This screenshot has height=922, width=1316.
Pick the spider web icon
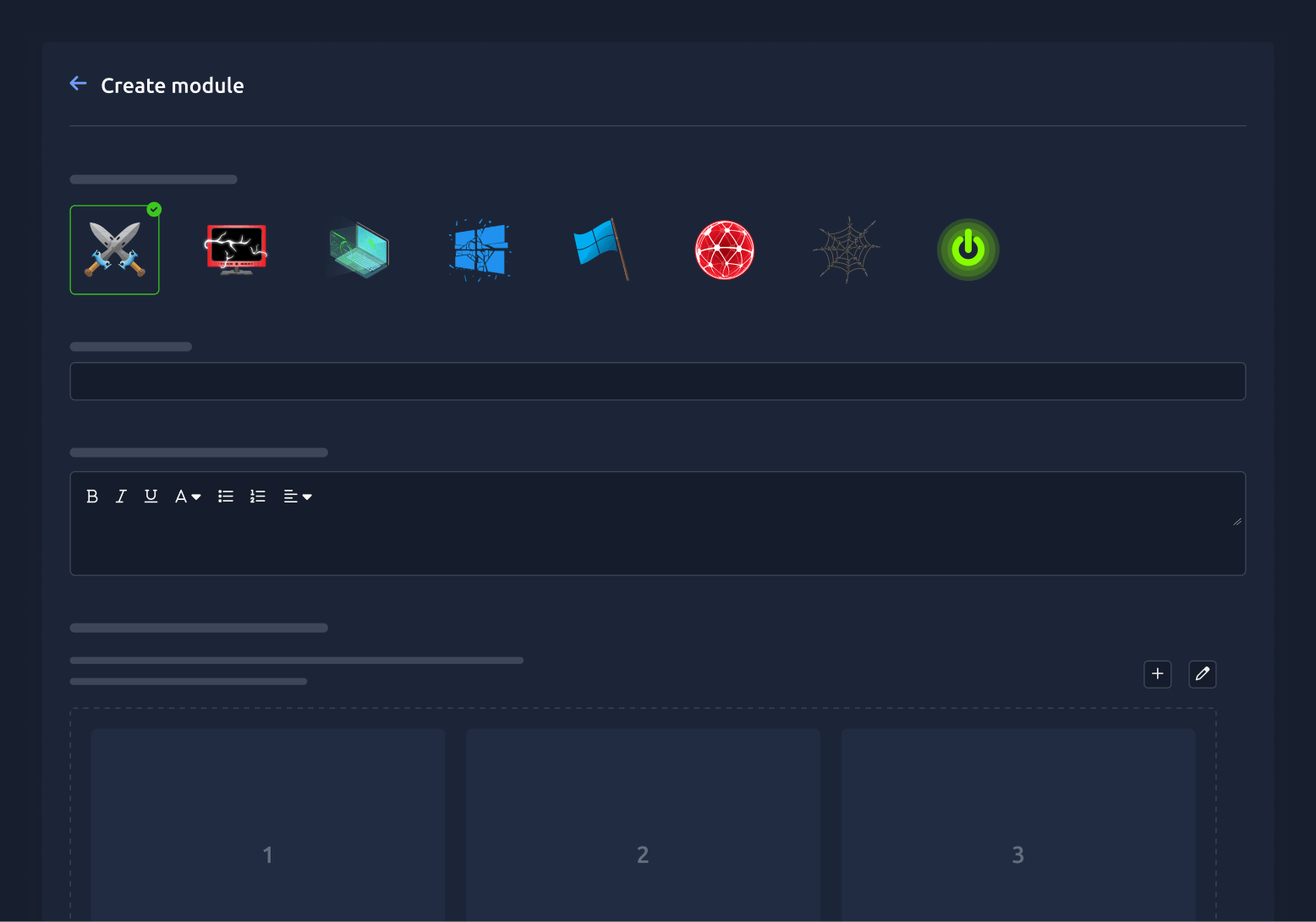846,250
